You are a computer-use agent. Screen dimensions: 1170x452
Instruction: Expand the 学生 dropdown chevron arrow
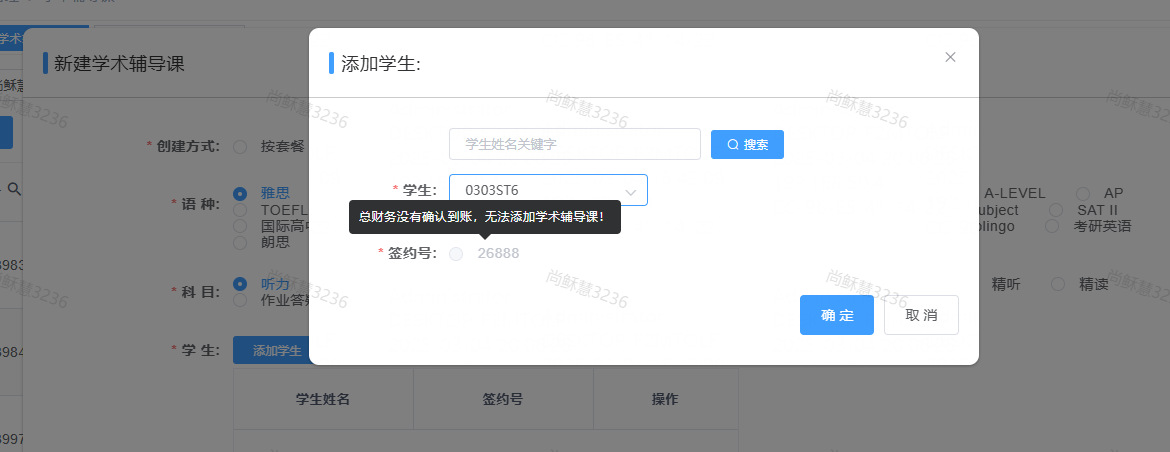pos(631,190)
